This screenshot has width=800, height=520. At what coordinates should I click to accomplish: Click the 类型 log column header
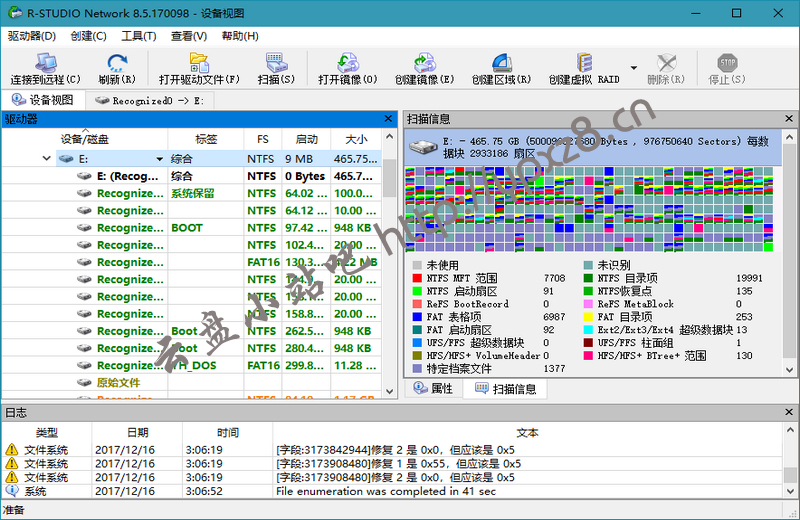(46, 433)
